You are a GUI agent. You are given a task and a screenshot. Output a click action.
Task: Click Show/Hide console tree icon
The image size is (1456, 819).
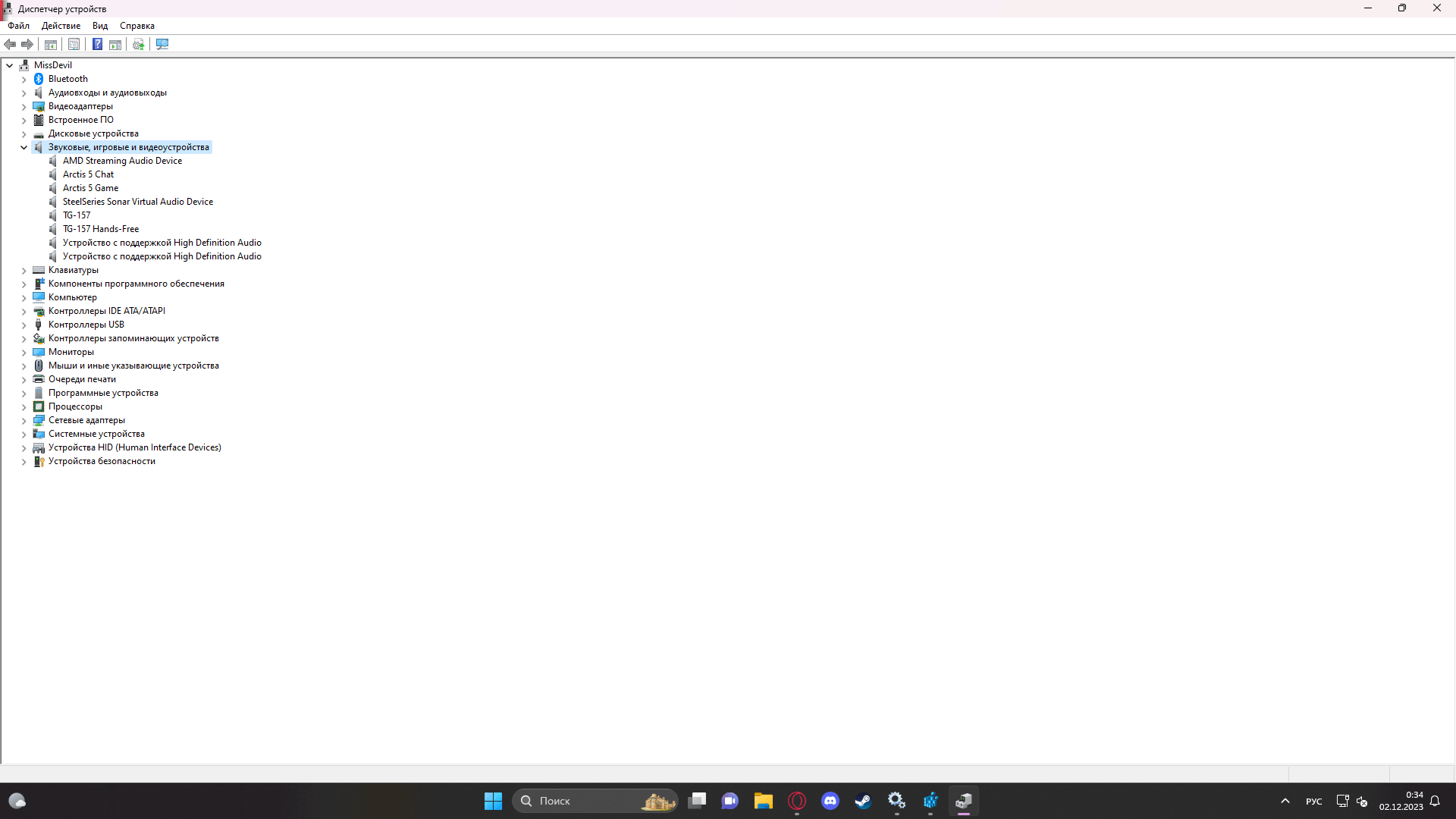pos(51,44)
